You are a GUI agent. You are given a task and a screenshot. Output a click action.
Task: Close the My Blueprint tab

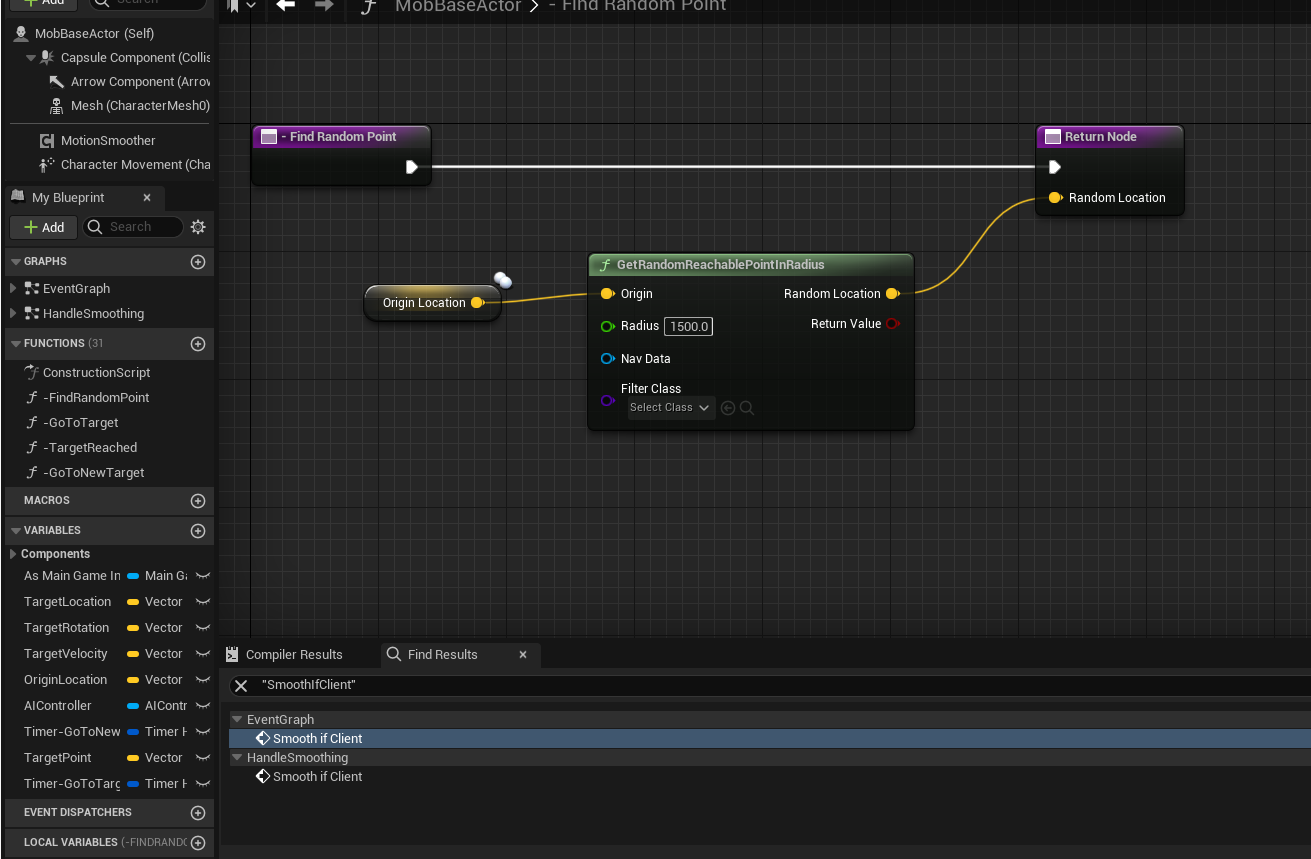point(147,197)
